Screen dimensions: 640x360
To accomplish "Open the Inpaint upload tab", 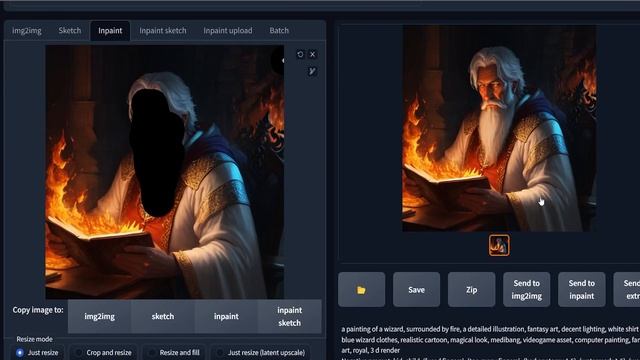I will click(x=227, y=31).
